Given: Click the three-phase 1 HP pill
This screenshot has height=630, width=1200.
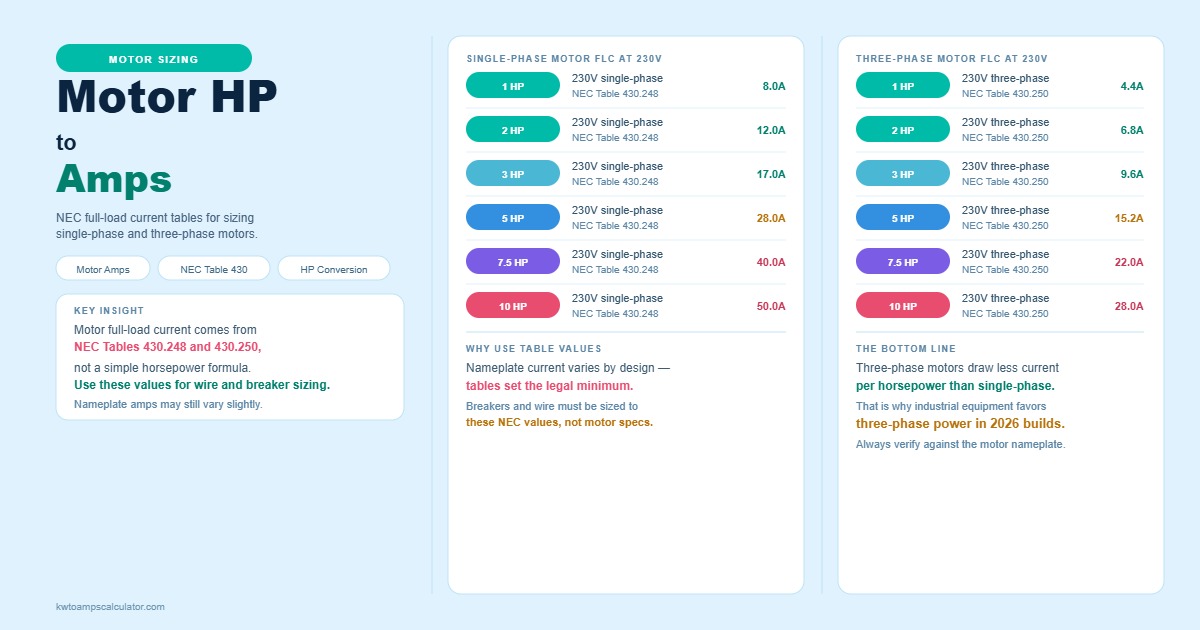Looking at the screenshot, I should tap(903, 86).
